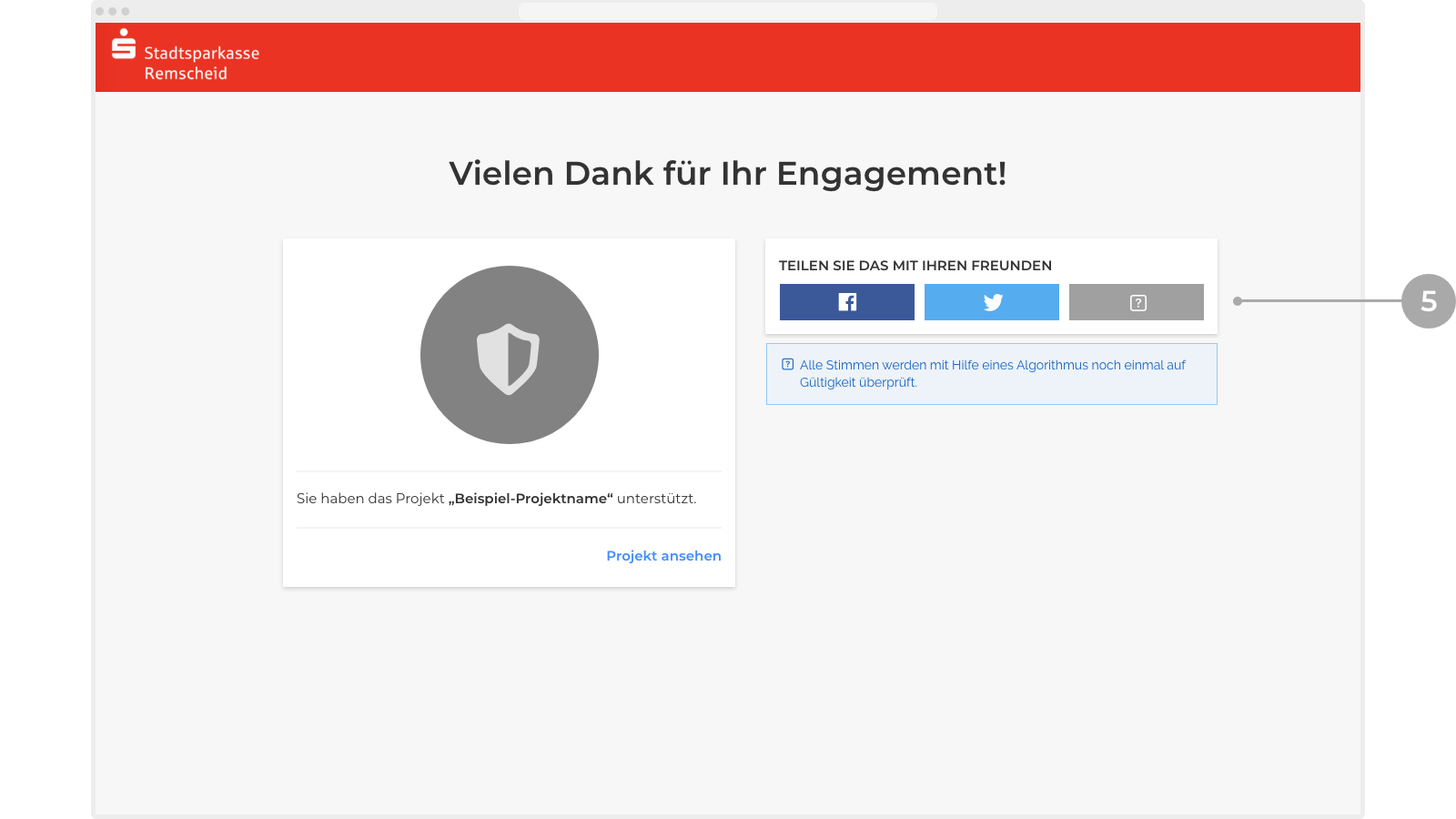Click the first window control dot
Screen dimensions: 1456x819
pos(100,12)
